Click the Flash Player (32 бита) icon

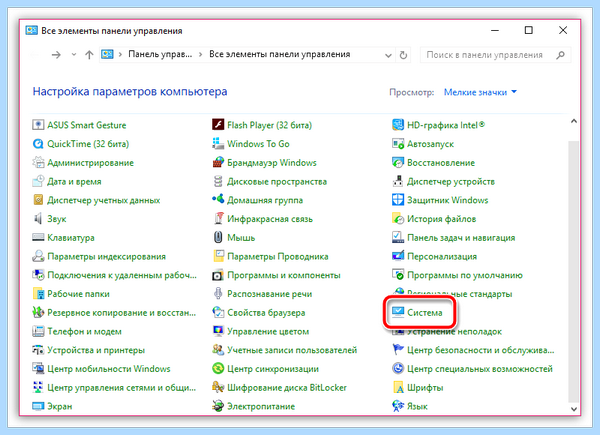coord(218,125)
